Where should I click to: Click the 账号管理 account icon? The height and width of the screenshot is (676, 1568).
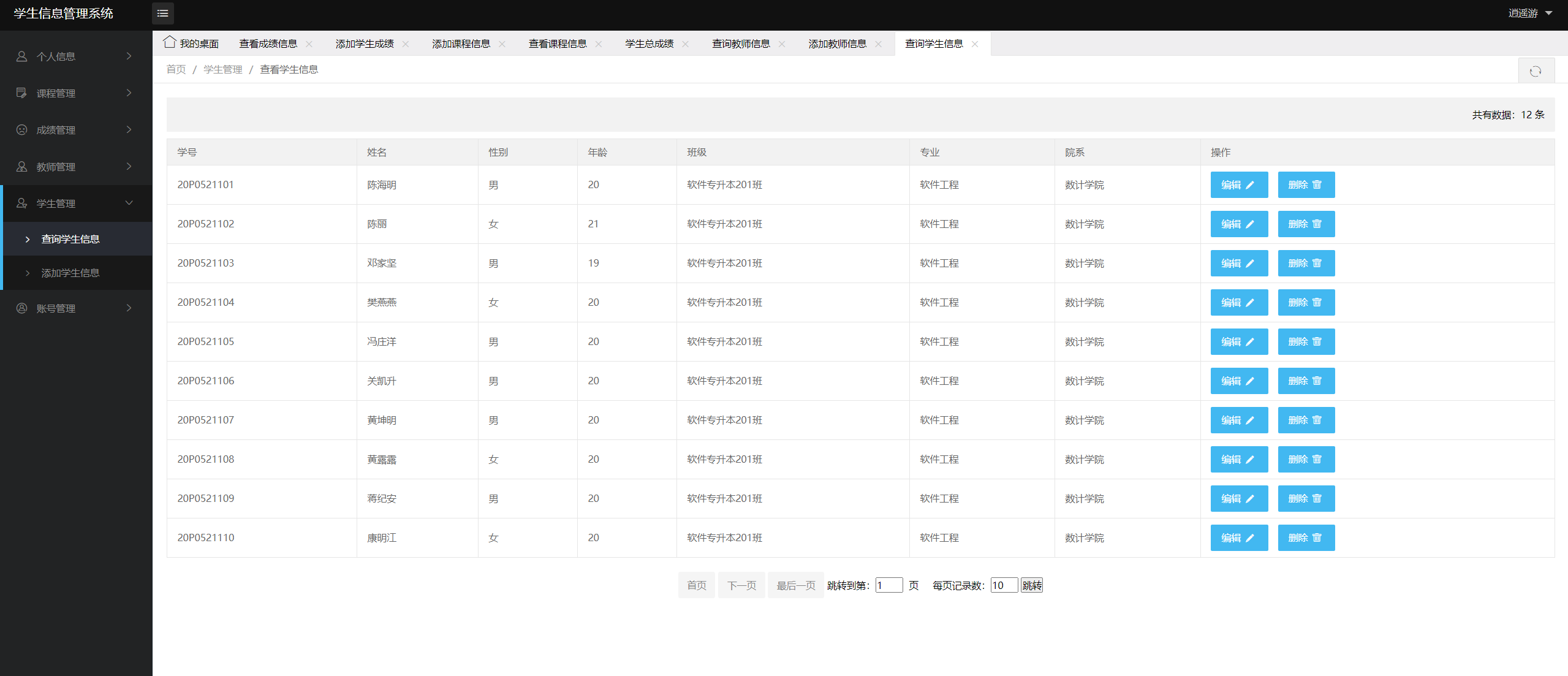21,308
